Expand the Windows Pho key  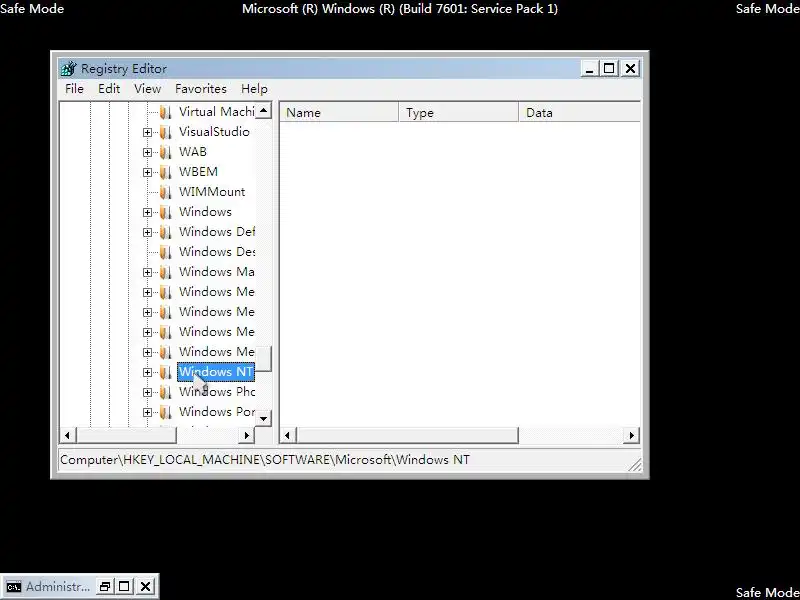pos(147,392)
